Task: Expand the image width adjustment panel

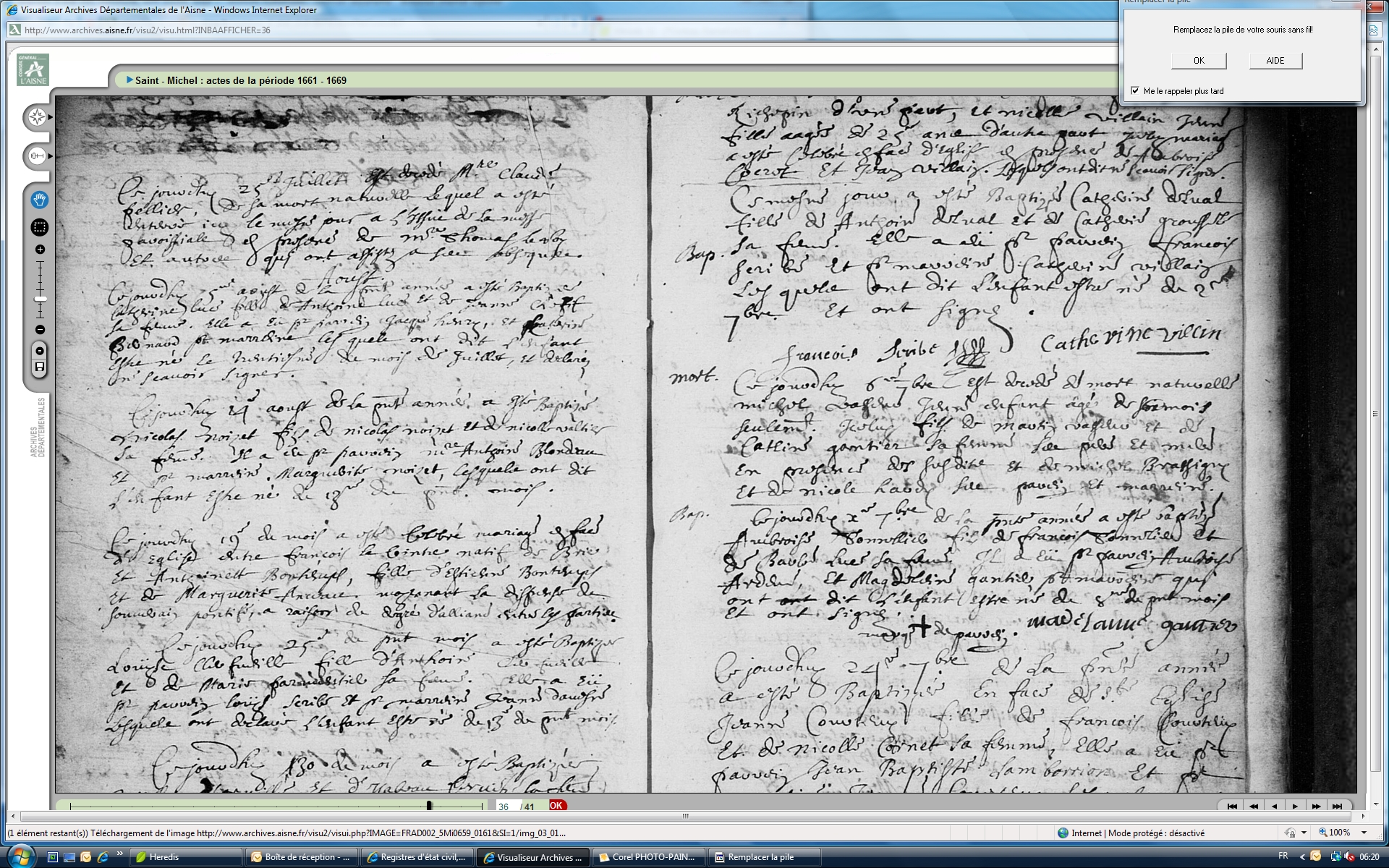Action: [38, 156]
